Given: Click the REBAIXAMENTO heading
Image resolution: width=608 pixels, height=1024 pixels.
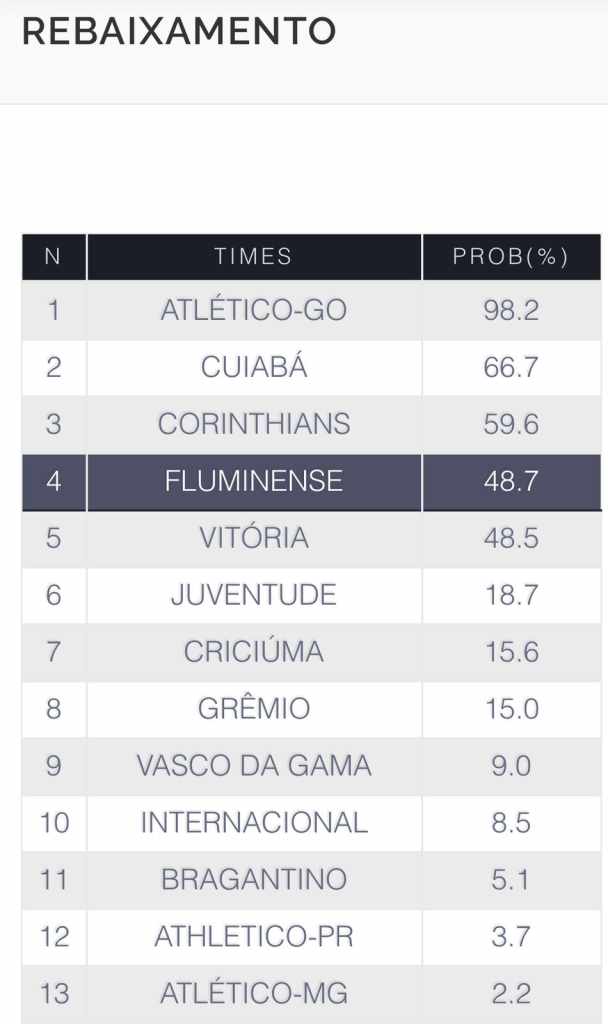Looking at the screenshot, I should (179, 31).
